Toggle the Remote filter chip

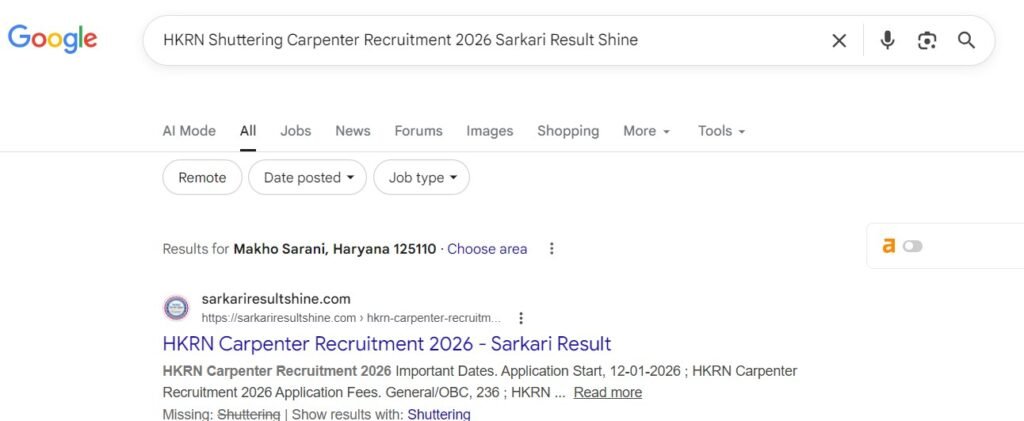coord(202,177)
